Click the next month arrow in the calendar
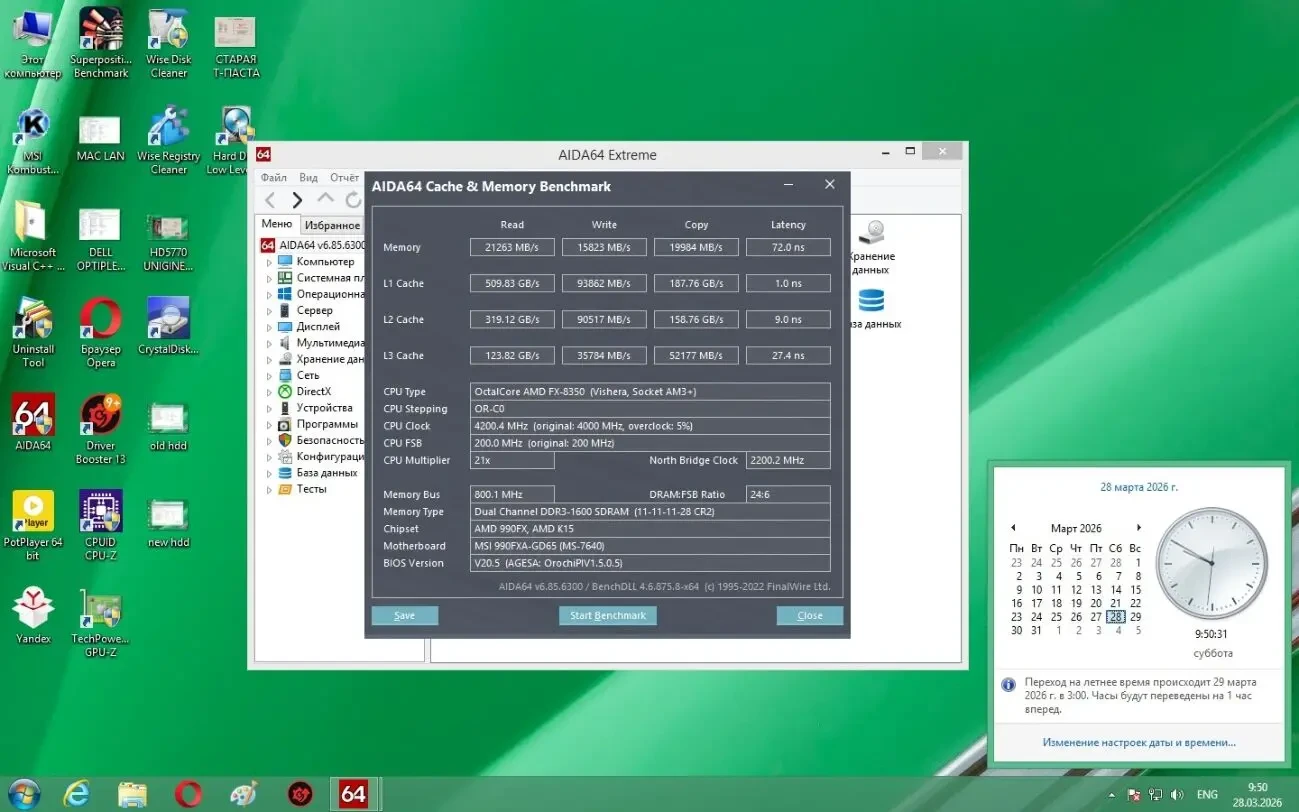This screenshot has height=812, width=1299. (1139, 527)
